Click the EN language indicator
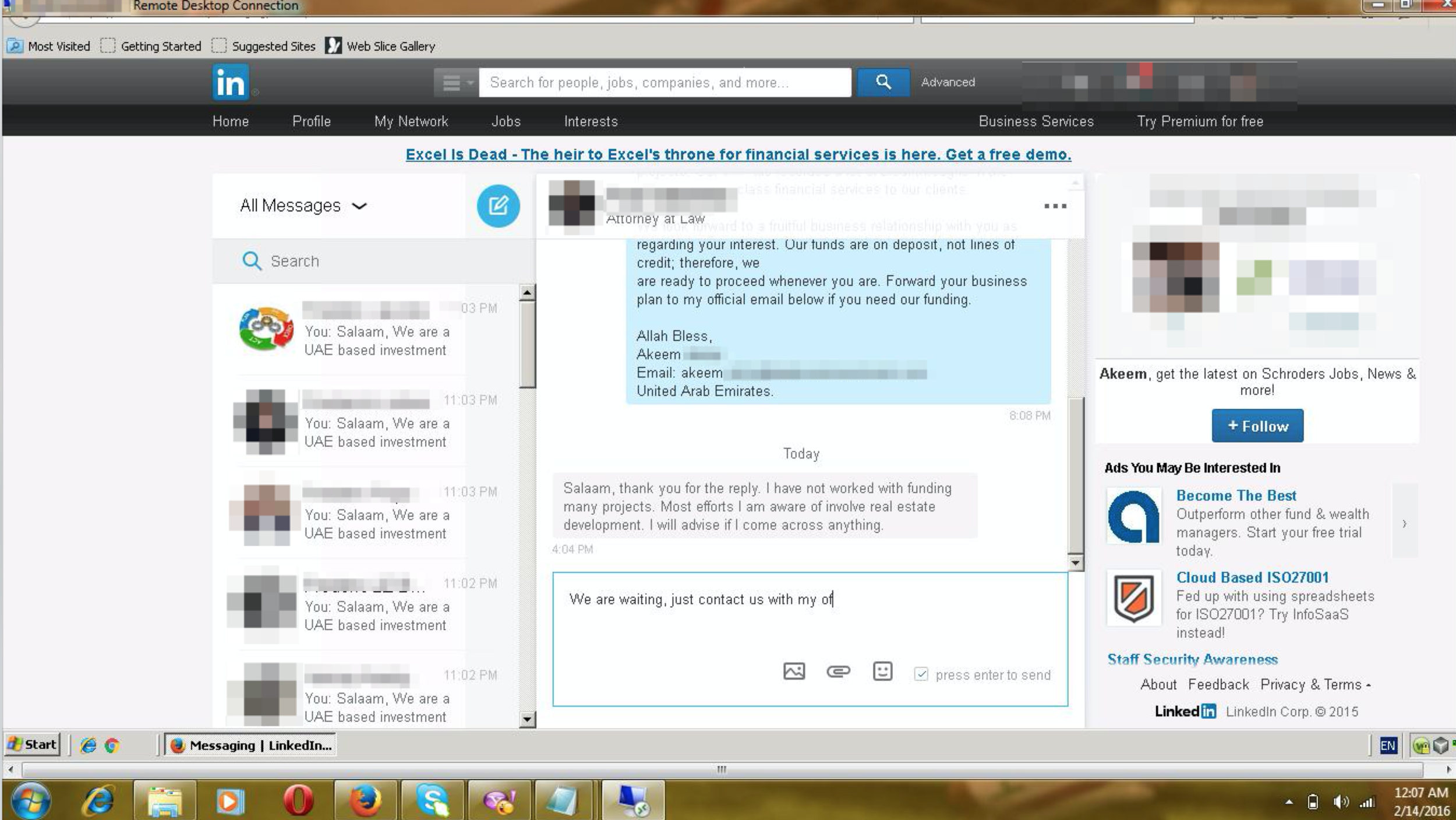The image size is (1456, 820). [1388, 745]
